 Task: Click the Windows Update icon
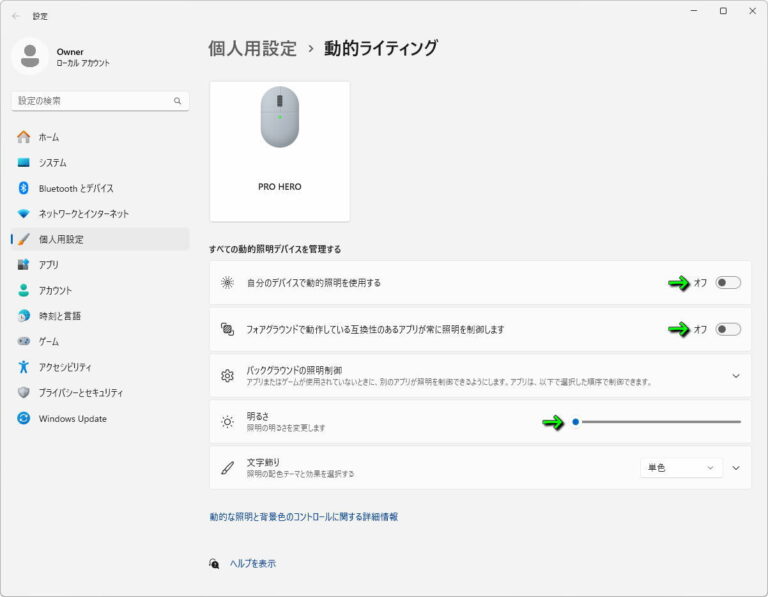pyautogui.click(x=24, y=419)
